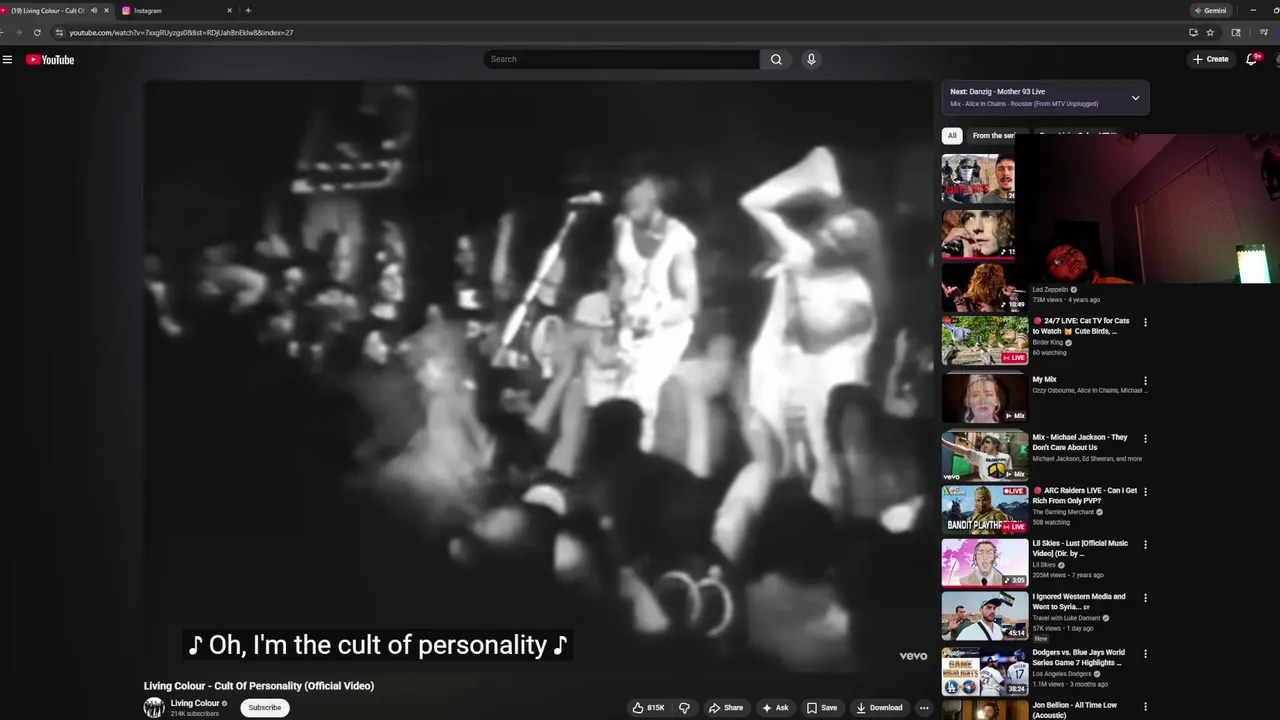Open options for Dodgers vs. Blue Jays video
Viewport: 1280px width, 720px height.
[1145, 654]
